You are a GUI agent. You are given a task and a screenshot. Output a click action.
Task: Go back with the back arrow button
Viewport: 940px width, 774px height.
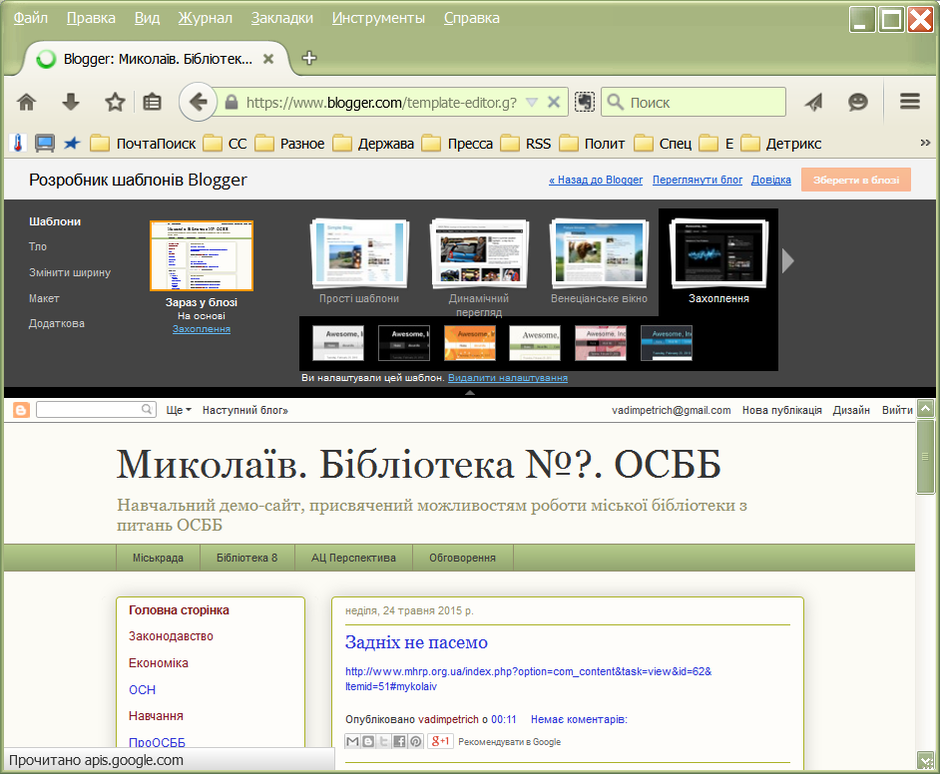pyautogui.click(x=198, y=103)
